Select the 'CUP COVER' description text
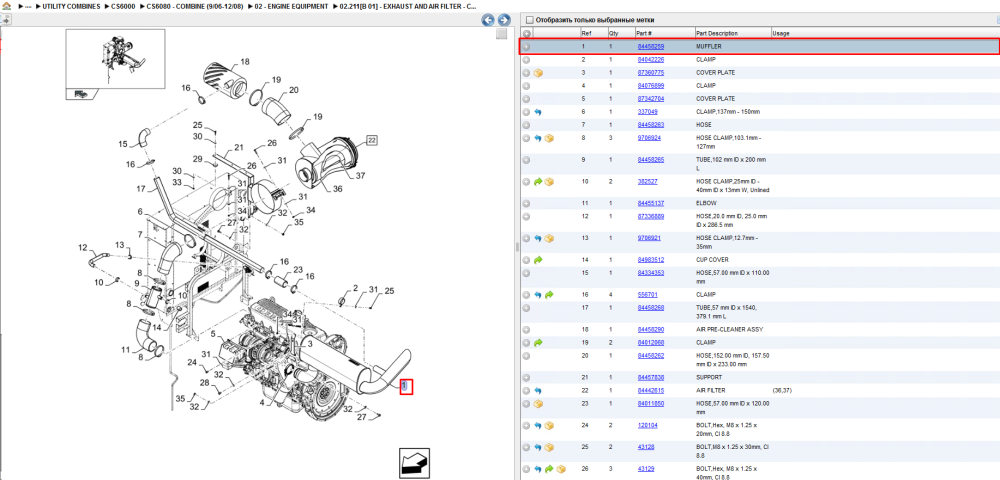The image size is (1000, 480). tap(712, 260)
